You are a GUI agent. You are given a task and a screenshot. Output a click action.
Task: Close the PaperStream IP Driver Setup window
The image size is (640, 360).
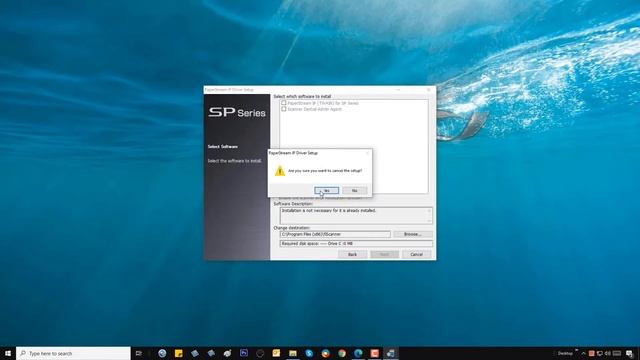(x=429, y=89)
